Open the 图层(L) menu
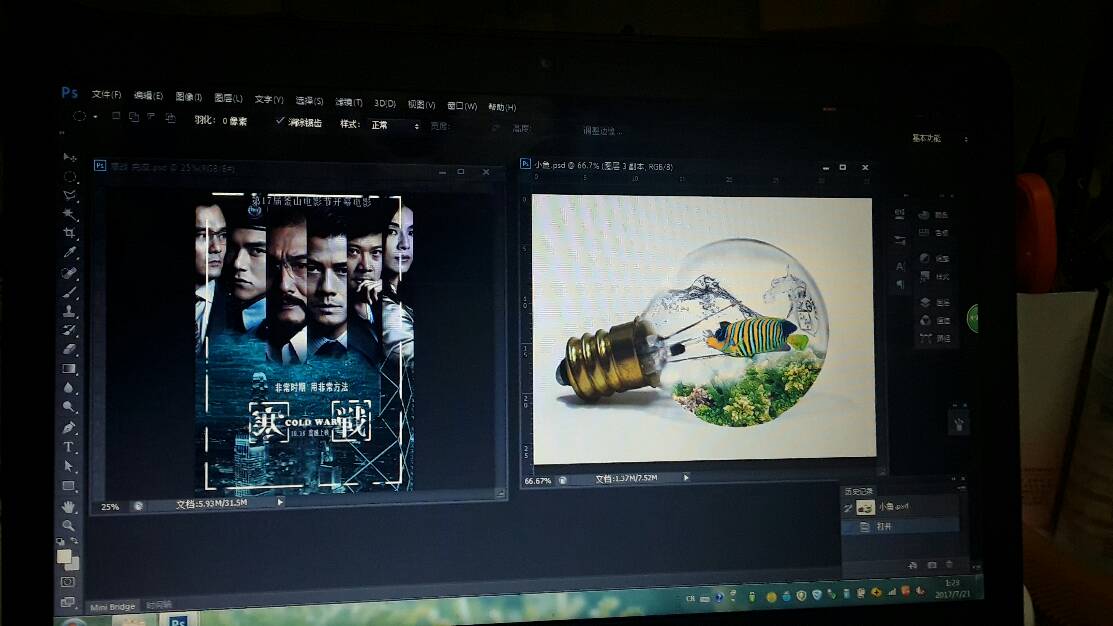1113x626 pixels. click(x=229, y=99)
